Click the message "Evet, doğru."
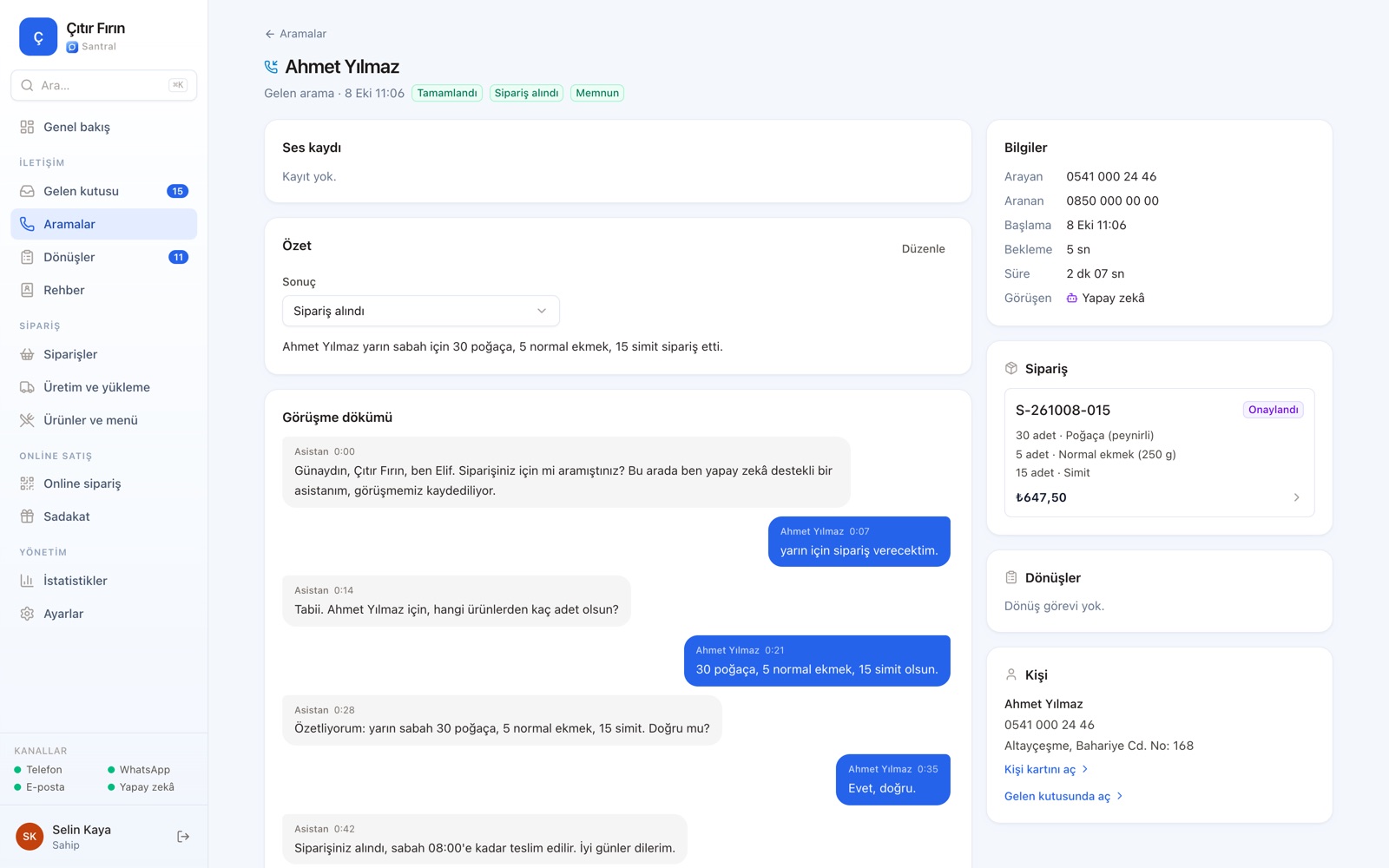Image resolution: width=1389 pixels, height=868 pixels. pos(893,779)
